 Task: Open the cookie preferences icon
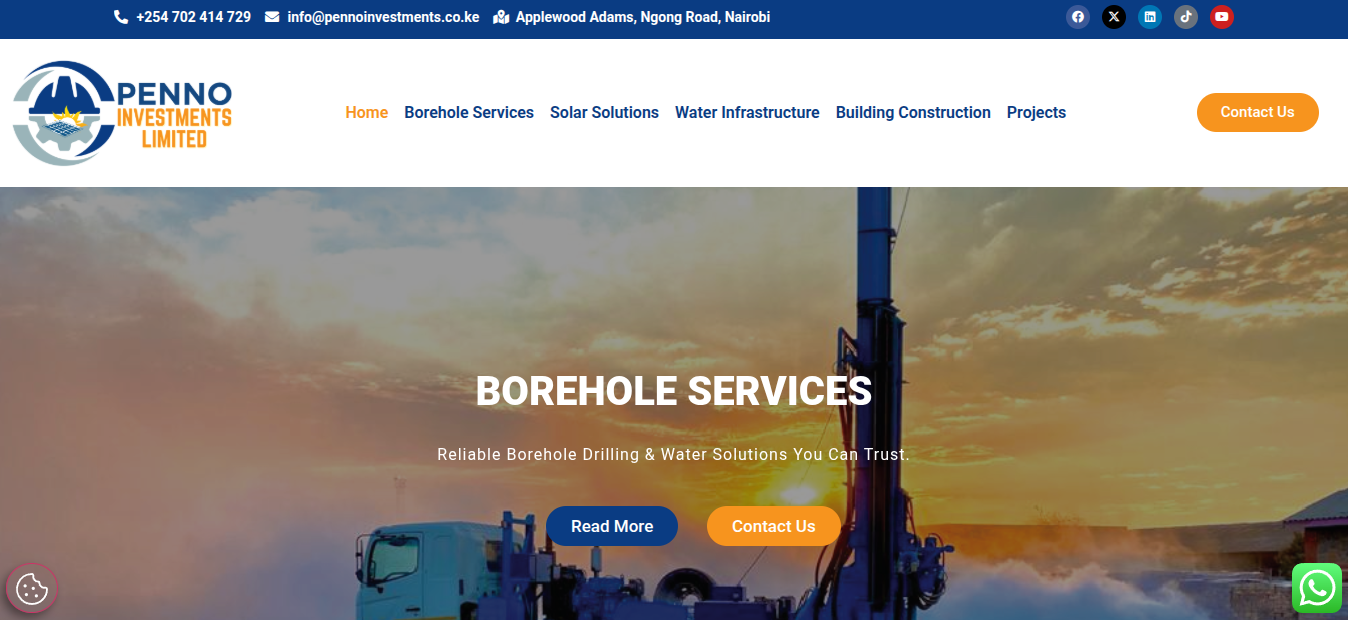pyautogui.click(x=32, y=589)
